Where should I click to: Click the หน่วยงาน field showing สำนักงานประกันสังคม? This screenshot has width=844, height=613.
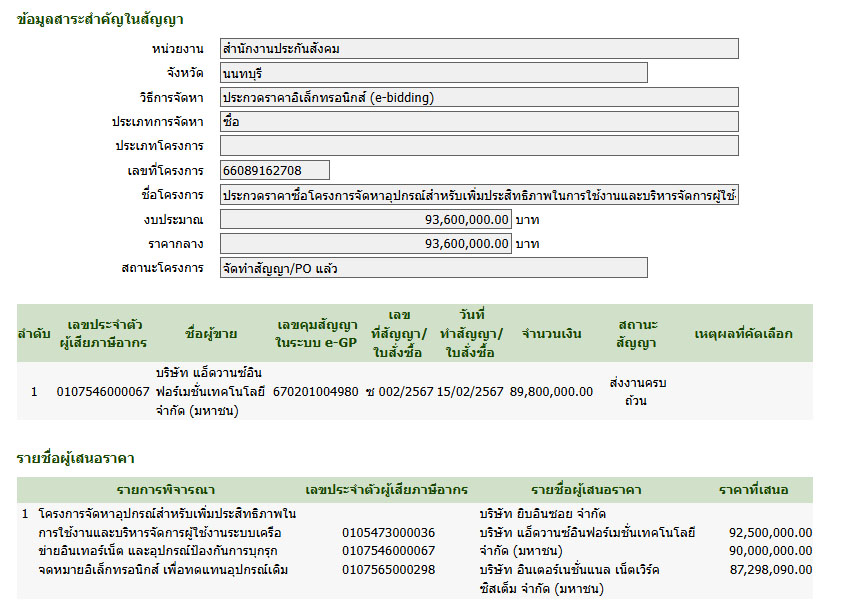pyautogui.click(x=479, y=49)
